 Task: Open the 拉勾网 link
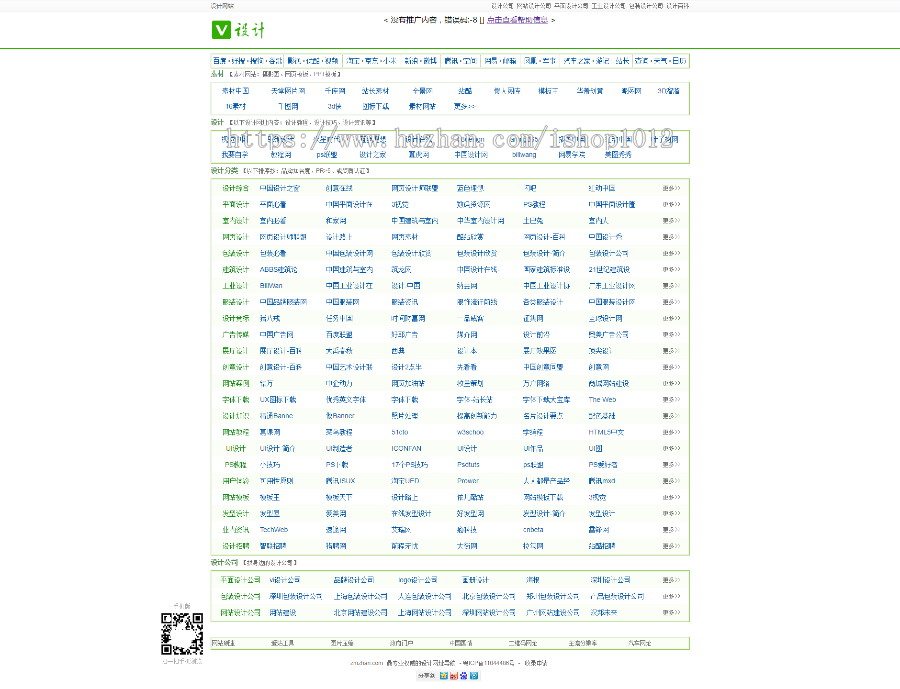[533, 546]
